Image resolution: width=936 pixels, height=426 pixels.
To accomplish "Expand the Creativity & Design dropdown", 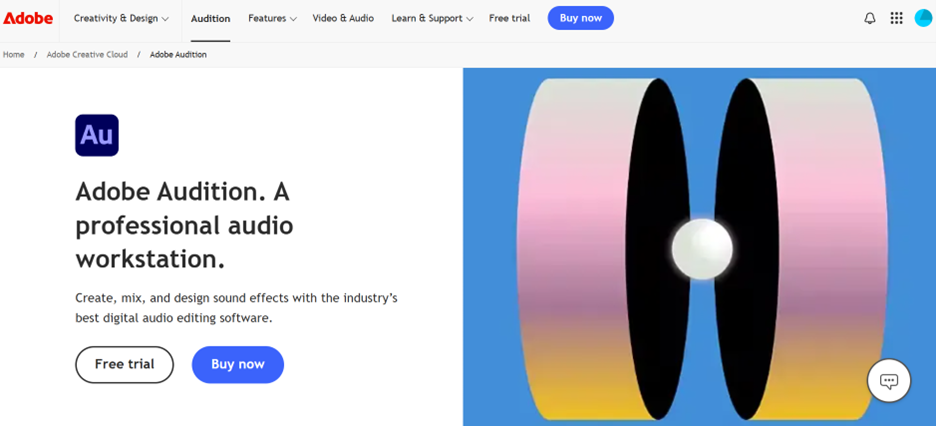I will point(121,18).
